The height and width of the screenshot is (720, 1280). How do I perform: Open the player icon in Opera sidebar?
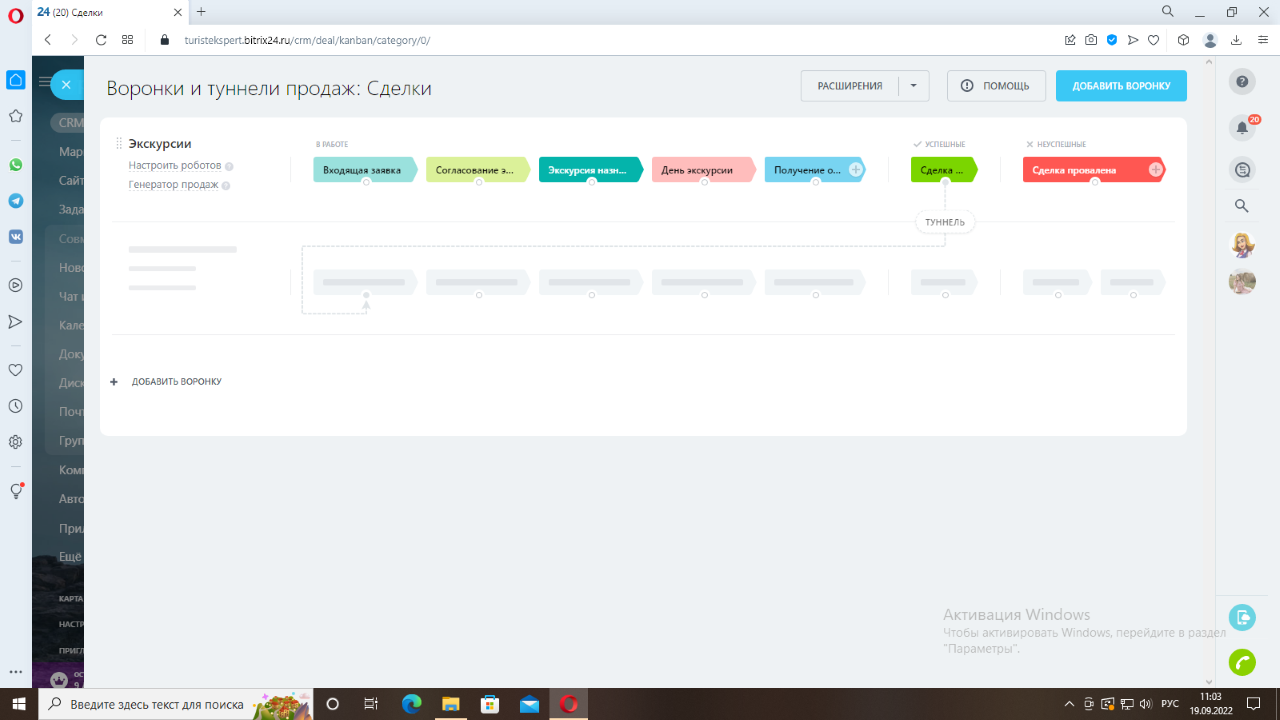click(15, 285)
